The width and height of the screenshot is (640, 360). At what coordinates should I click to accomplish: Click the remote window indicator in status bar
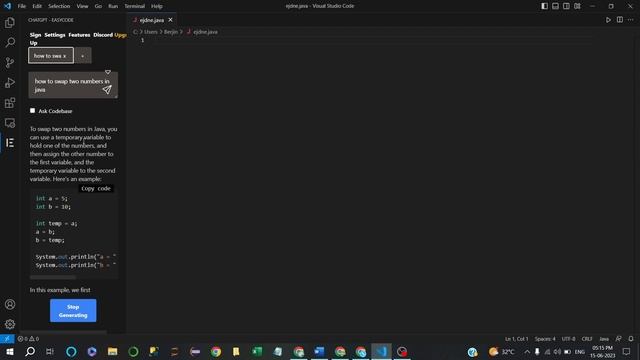(x=7, y=339)
